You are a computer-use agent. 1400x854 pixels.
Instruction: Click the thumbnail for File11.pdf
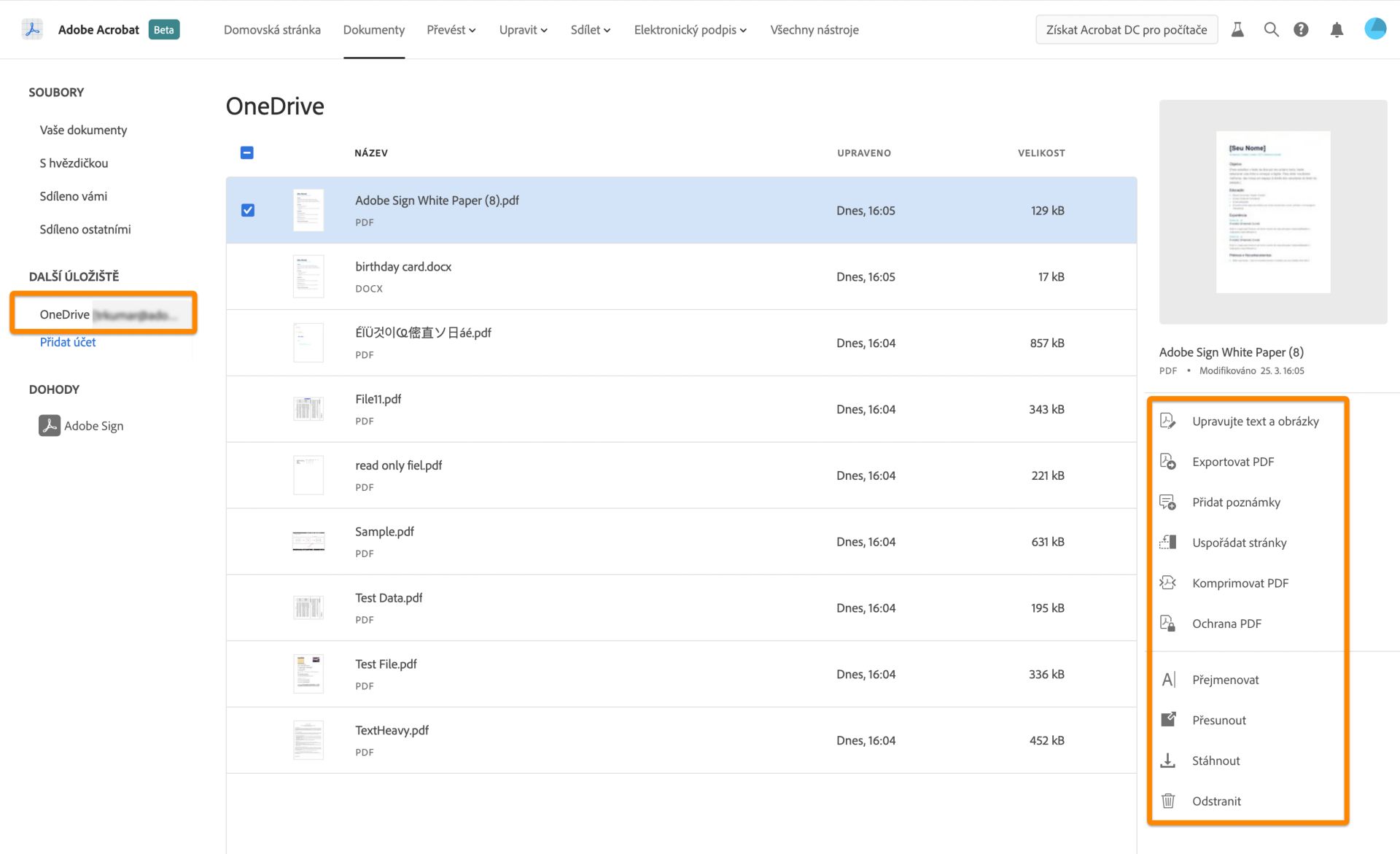pyautogui.click(x=308, y=409)
